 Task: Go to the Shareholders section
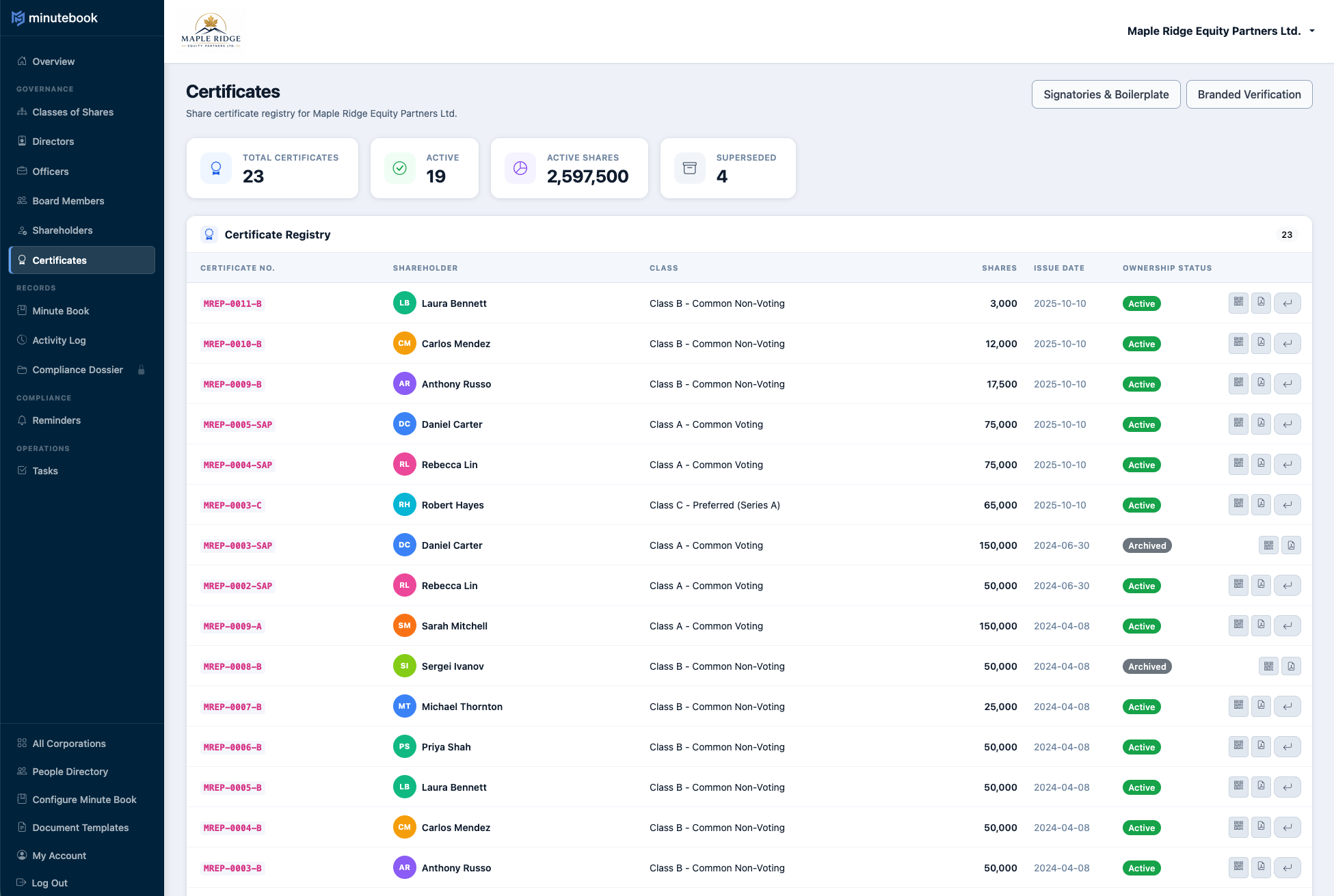pos(62,230)
